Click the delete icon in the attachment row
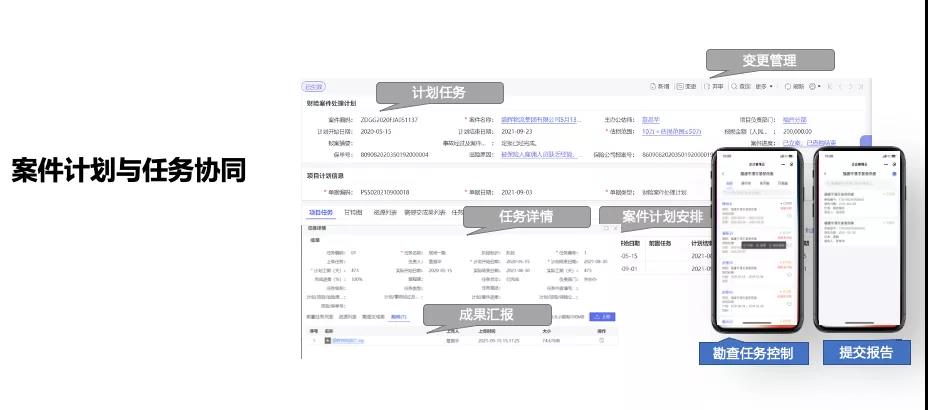Image resolution: width=928 pixels, height=410 pixels. pos(601,341)
